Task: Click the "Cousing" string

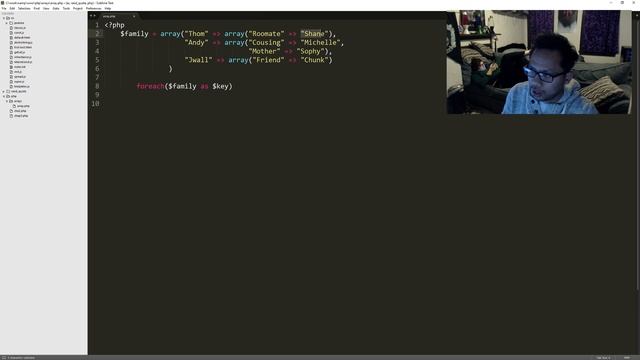Action: [266, 42]
